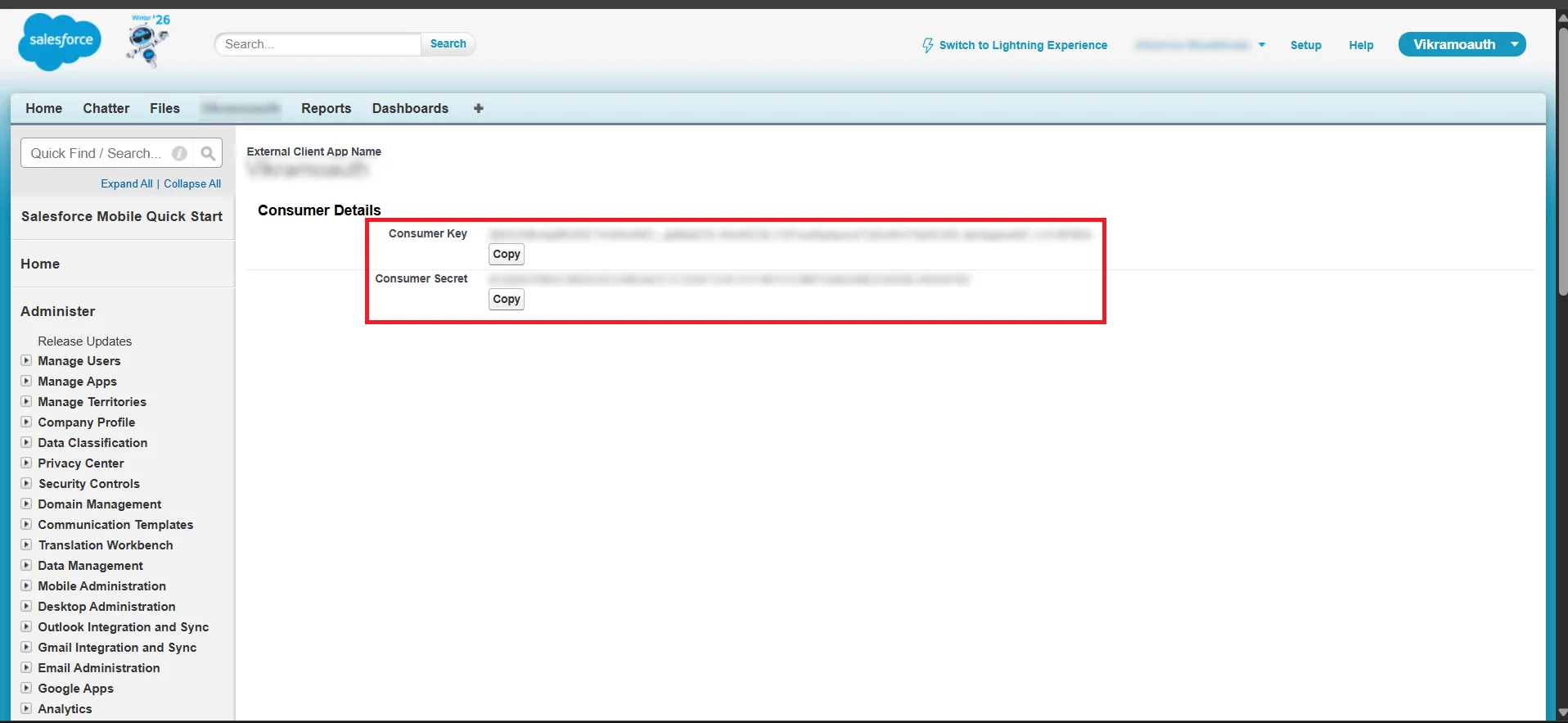Expand the Manage Territories node
1568x723 pixels.
coord(26,401)
